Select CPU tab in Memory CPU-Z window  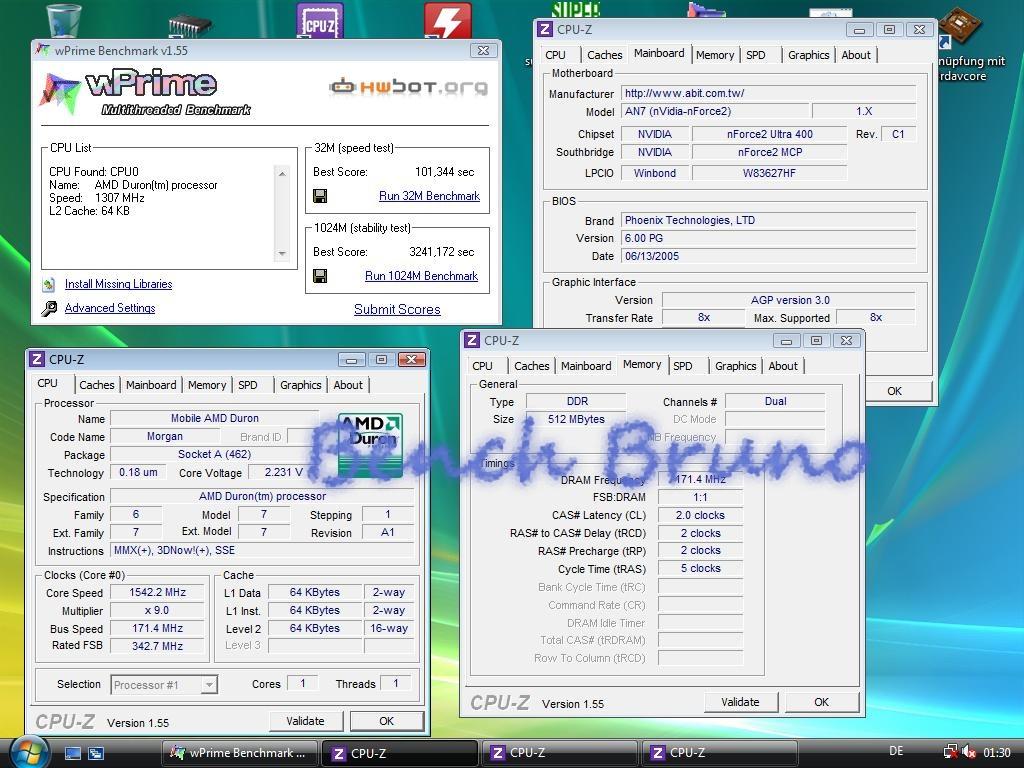click(x=483, y=366)
